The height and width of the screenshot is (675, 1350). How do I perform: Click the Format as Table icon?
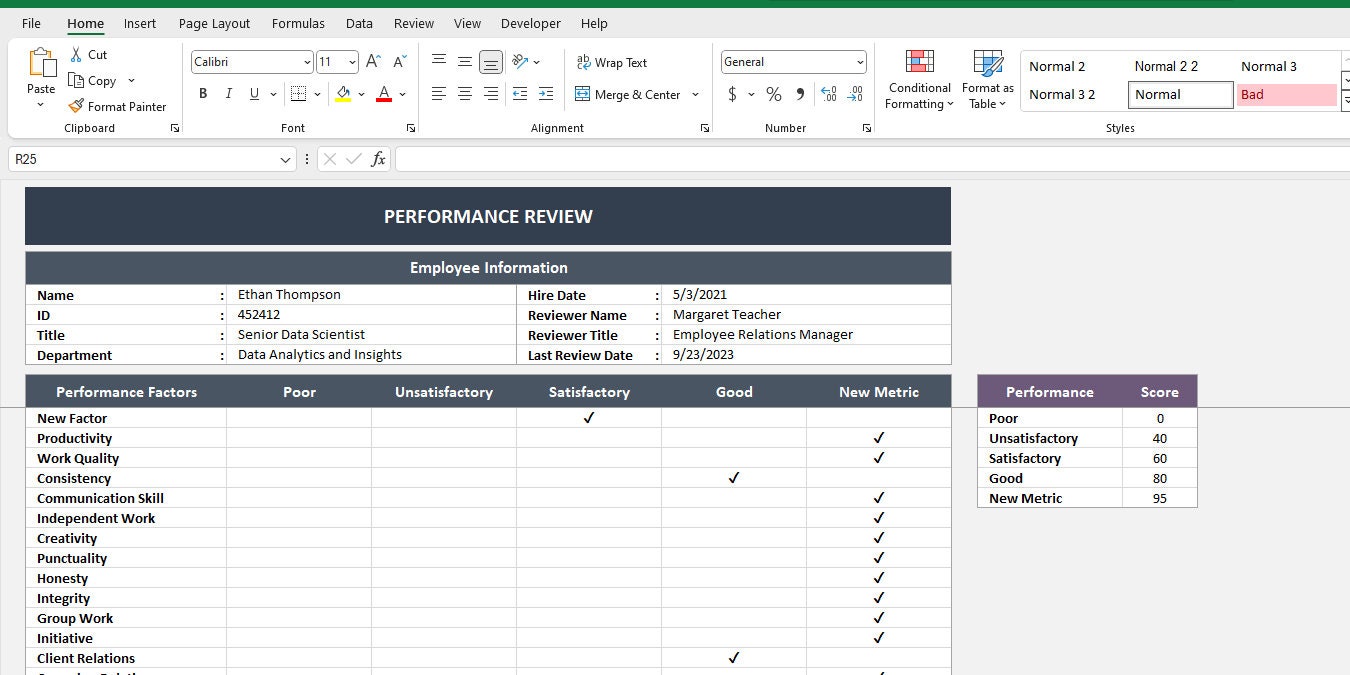(x=987, y=80)
